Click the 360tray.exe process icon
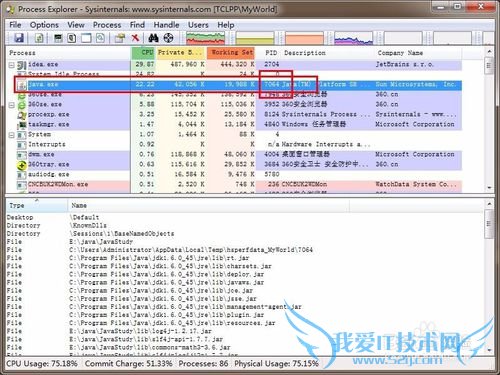This screenshot has height=375, width=500. [x=22, y=165]
